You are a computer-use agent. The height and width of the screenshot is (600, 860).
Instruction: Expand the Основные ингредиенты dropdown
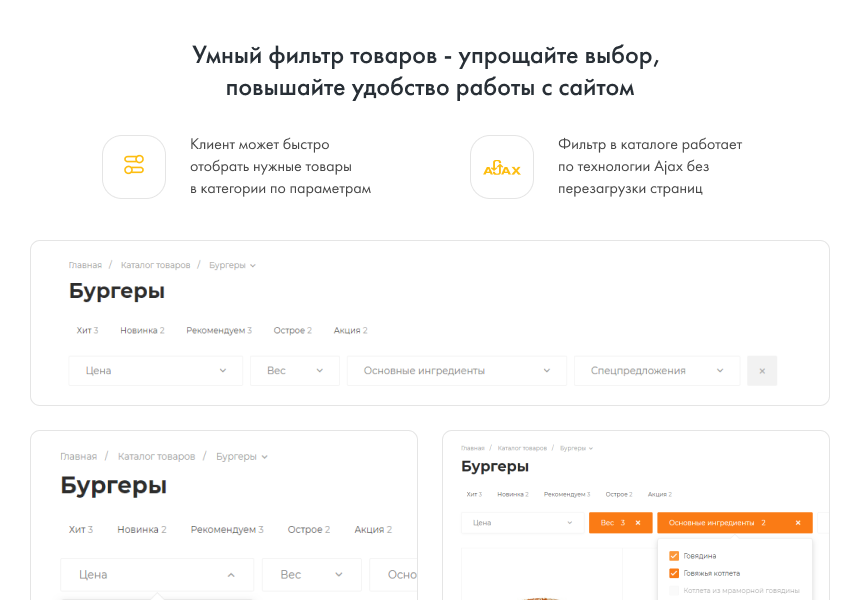[x=456, y=370]
